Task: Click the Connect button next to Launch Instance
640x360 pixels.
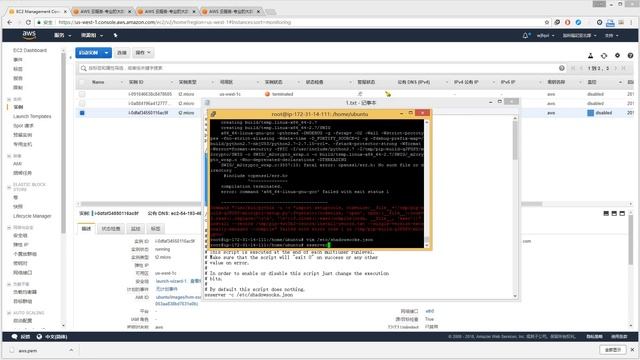Action: click(x=122, y=53)
